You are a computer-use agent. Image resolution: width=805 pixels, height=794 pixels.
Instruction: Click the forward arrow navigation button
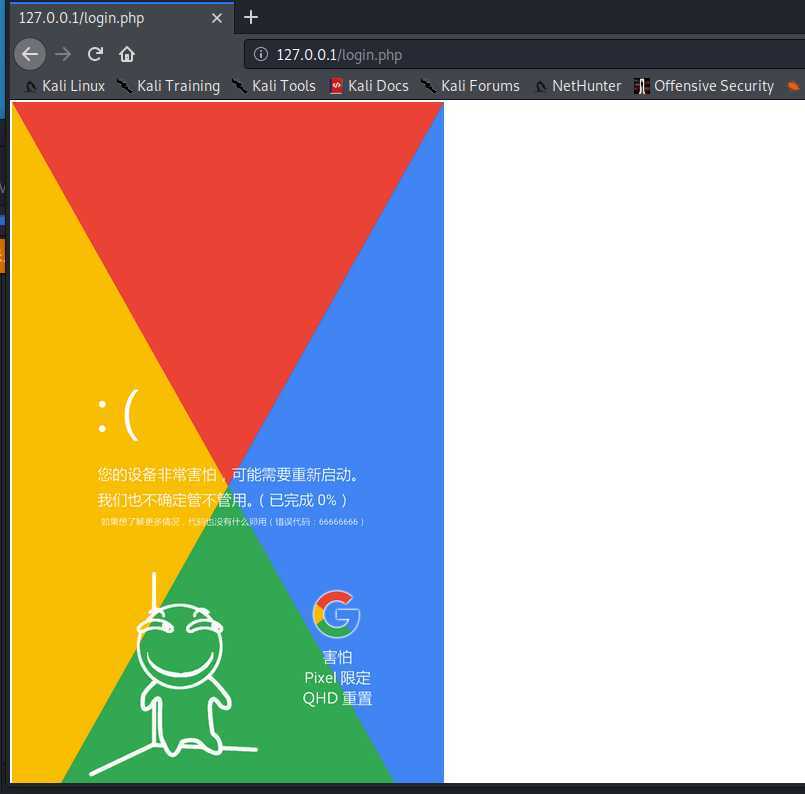pyautogui.click(x=63, y=54)
